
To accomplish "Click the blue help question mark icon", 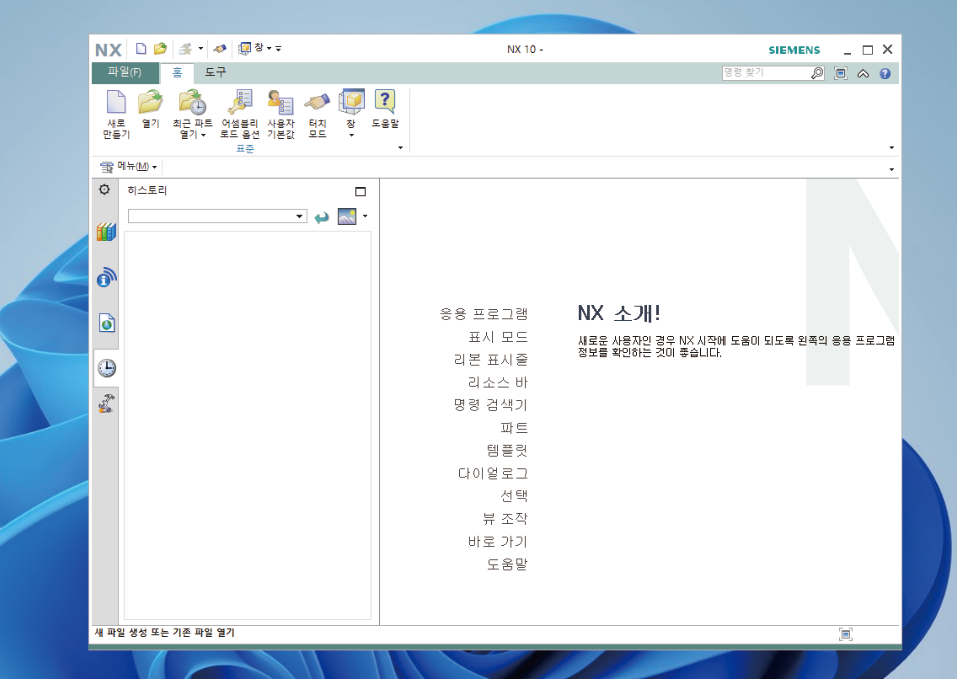I will 885,73.
